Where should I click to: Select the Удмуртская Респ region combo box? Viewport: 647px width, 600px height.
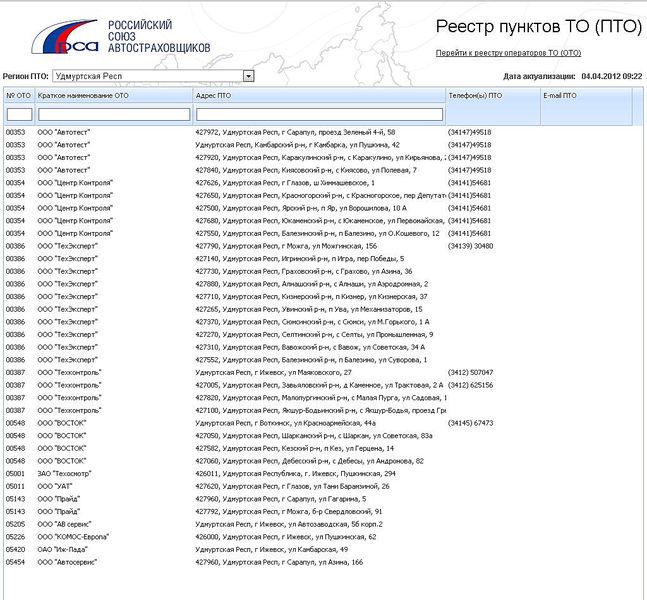pyautogui.click(x=153, y=76)
